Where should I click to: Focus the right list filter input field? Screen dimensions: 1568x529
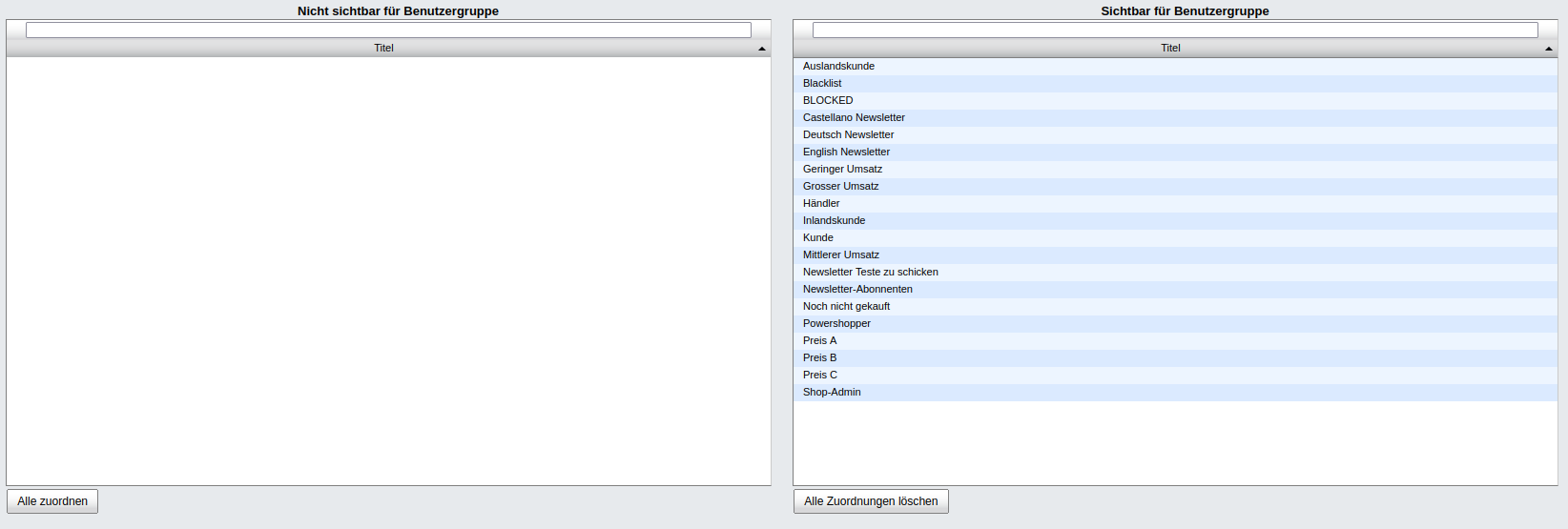[1175, 31]
